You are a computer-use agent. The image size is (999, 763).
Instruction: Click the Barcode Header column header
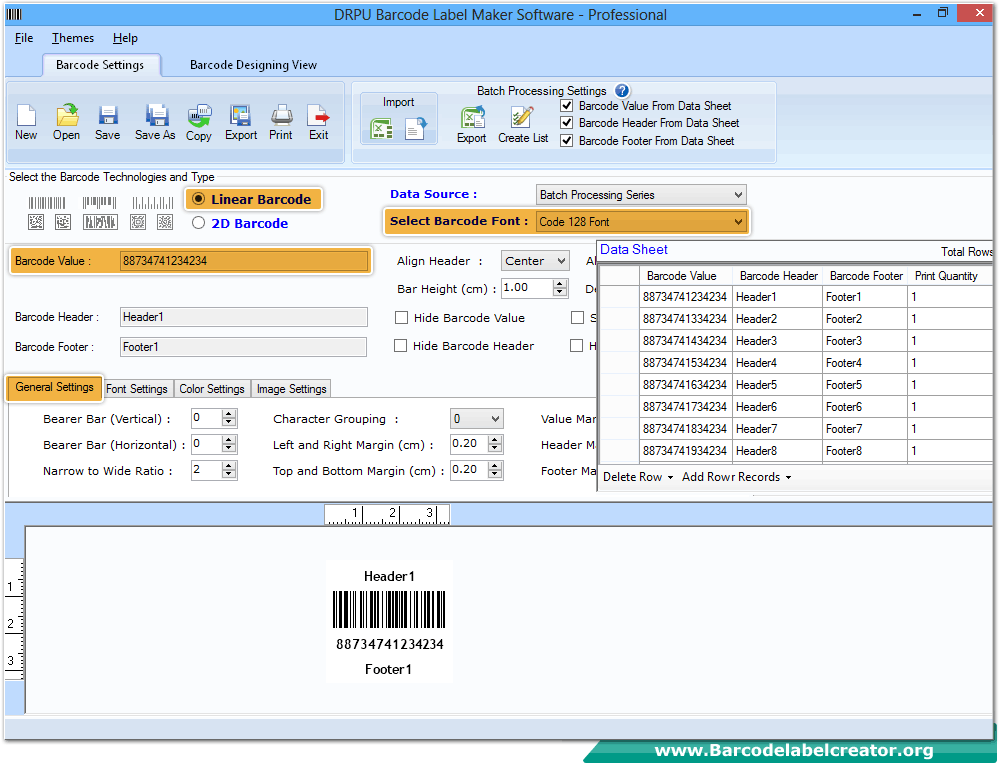[x=777, y=276]
